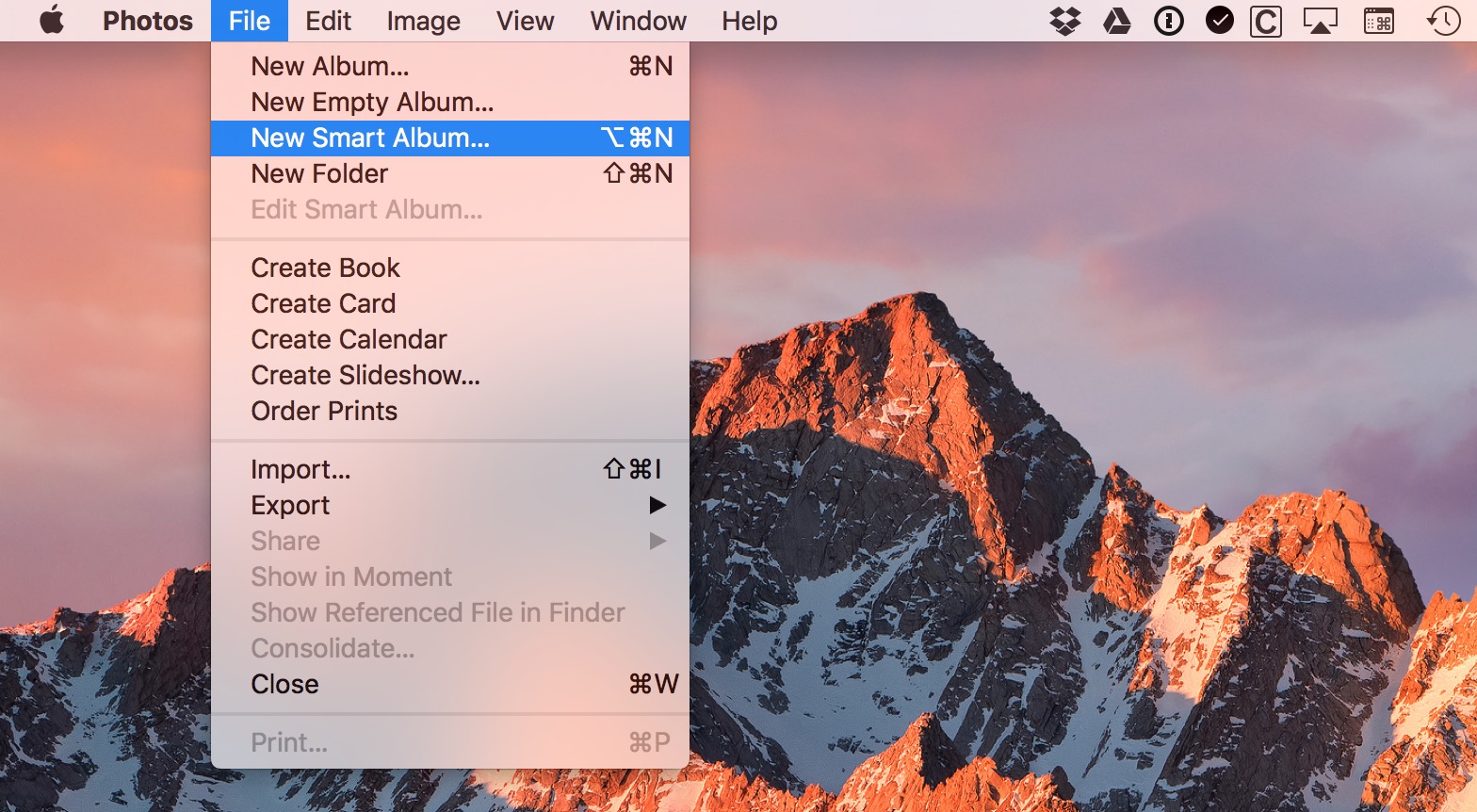Select Create Card

pyautogui.click(x=450, y=304)
